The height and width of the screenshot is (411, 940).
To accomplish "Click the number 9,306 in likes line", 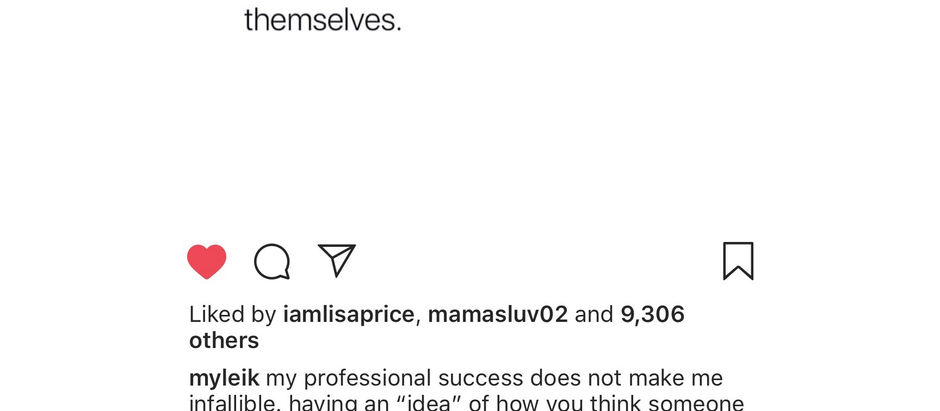I will 652,314.
